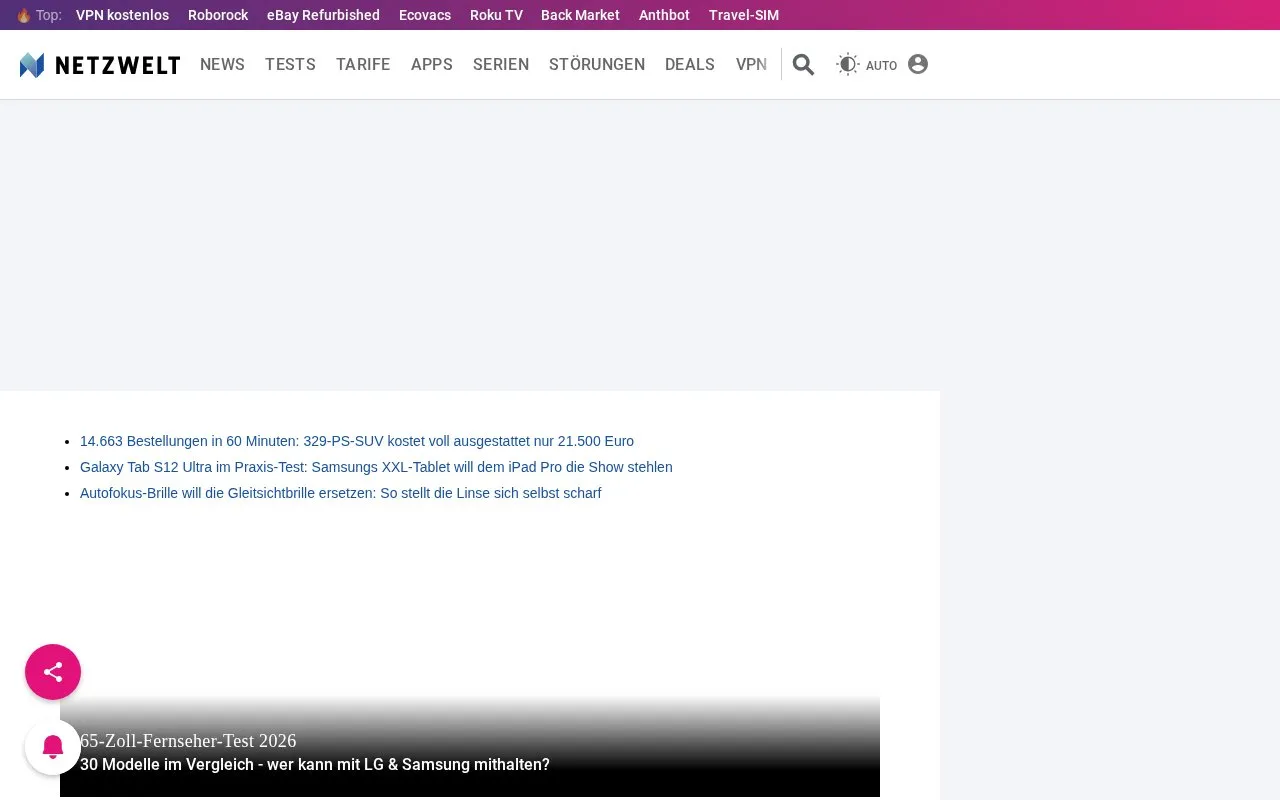Open the NEWS menu item

222,65
